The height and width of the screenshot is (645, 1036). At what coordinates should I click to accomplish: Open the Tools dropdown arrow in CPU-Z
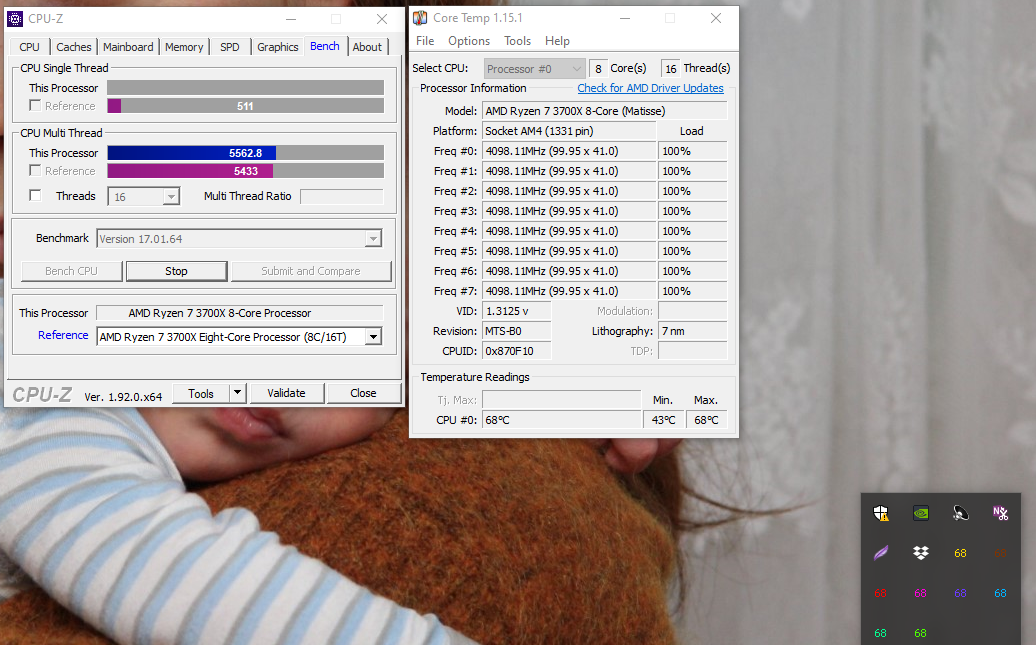tap(238, 393)
